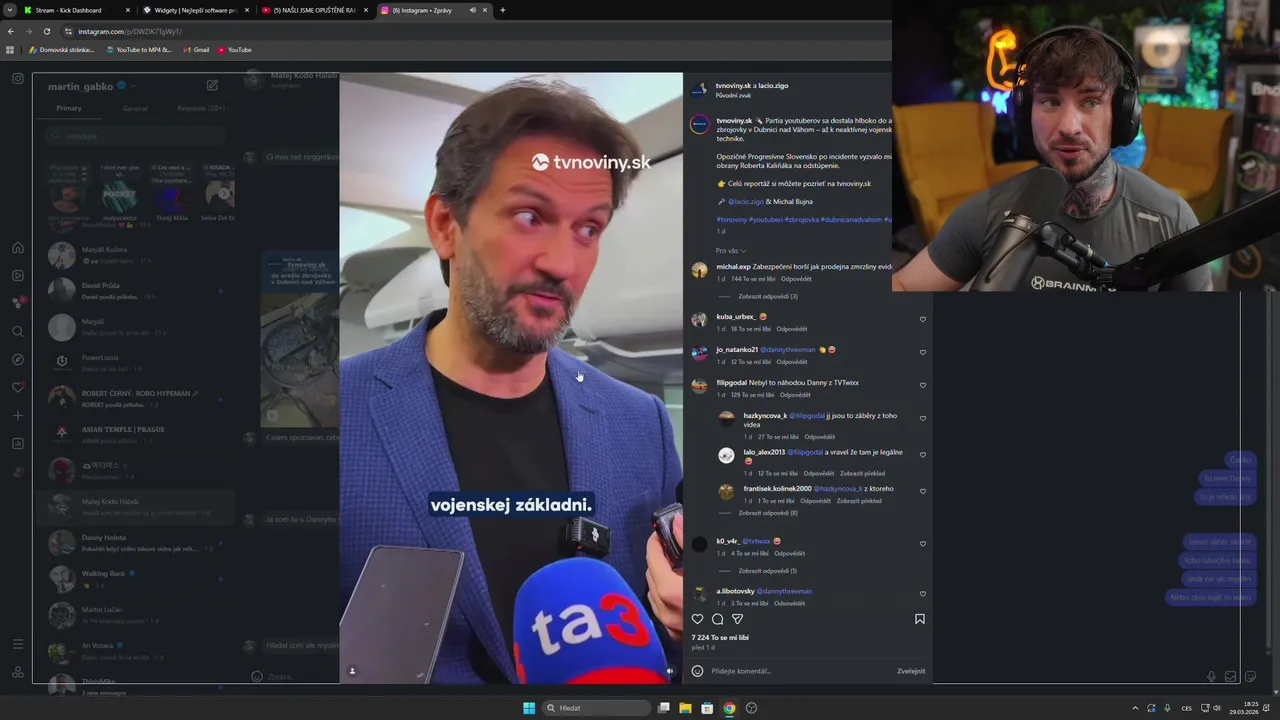This screenshot has width=1280, height=720.
Task: Show hidden system tray icons chevron
Action: pyautogui.click(x=1135, y=708)
